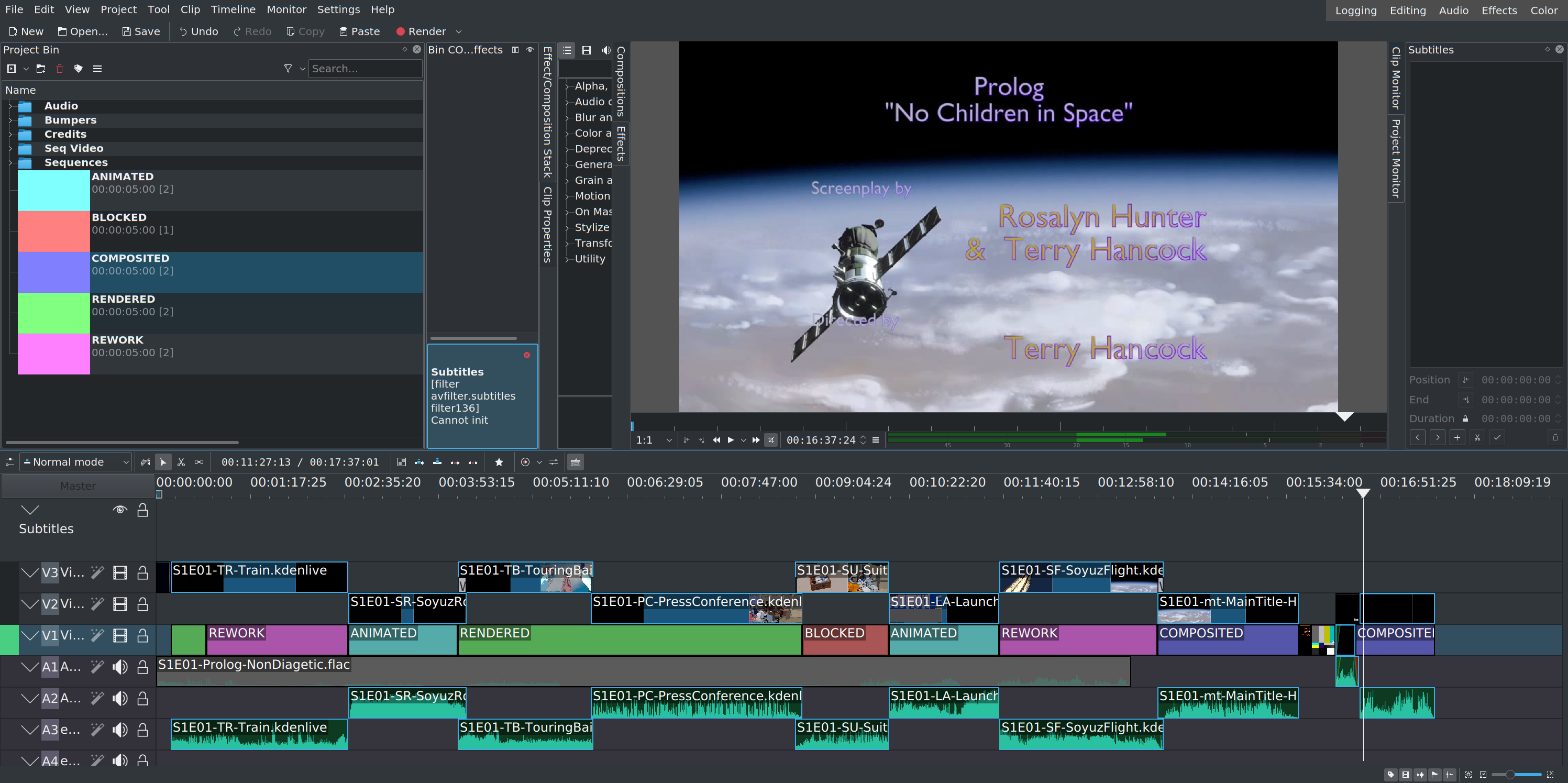Mute the A1 audio track
This screenshot has width=1568, height=783.
click(120, 667)
